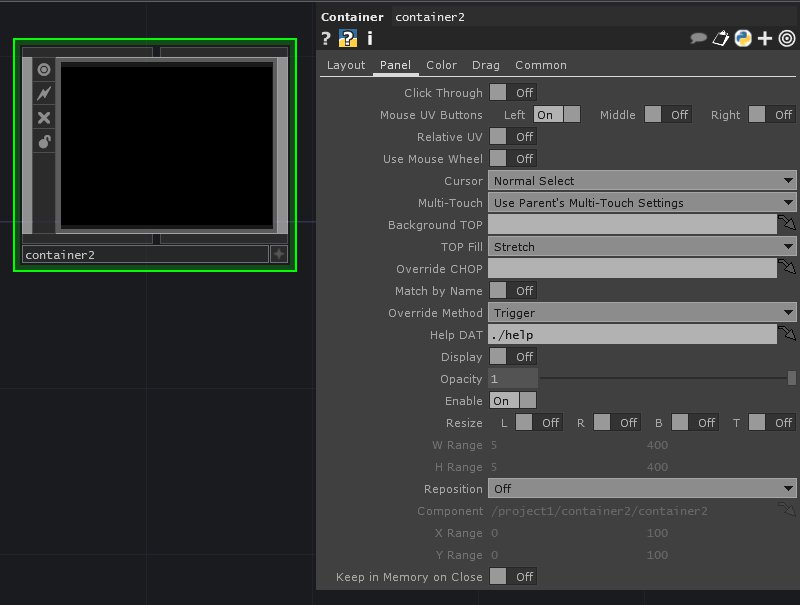Switch to the Common tab
The width and height of the screenshot is (800, 605).
coord(540,65)
